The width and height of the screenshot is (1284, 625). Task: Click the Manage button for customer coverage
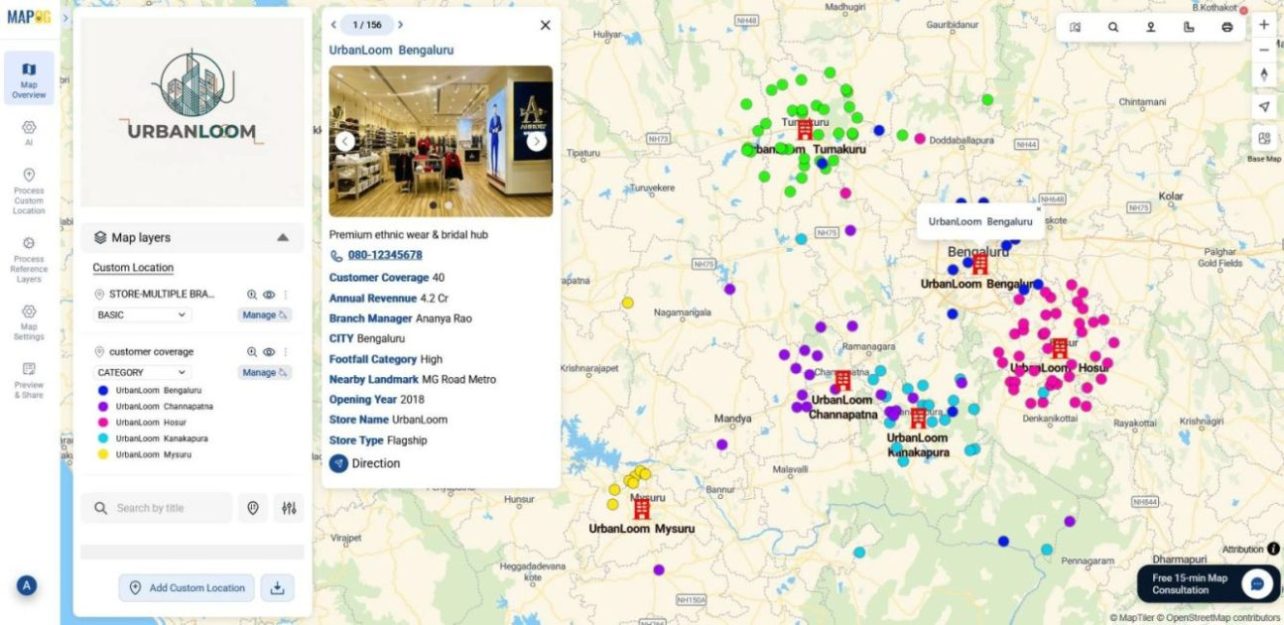click(x=262, y=371)
